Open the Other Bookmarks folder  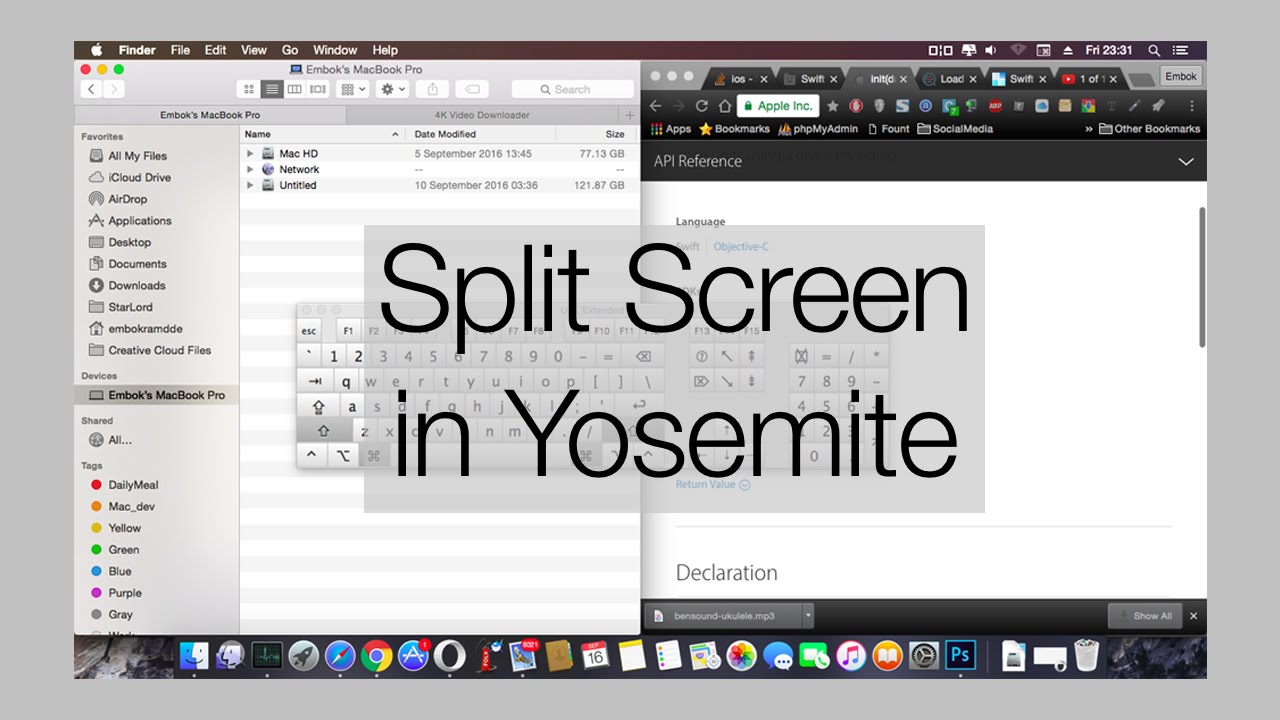pyautogui.click(x=1150, y=129)
